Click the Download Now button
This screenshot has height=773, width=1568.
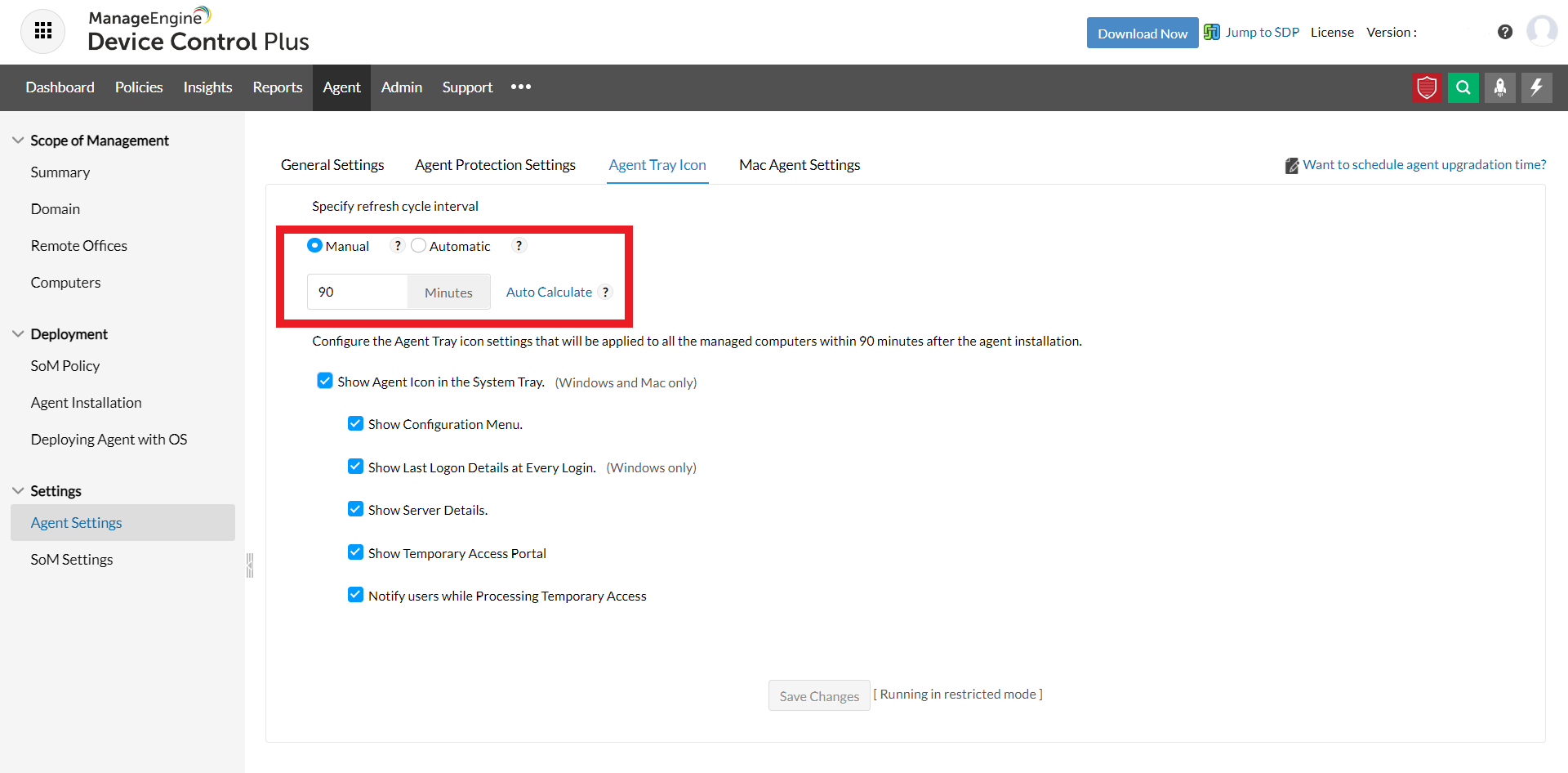click(x=1142, y=34)
